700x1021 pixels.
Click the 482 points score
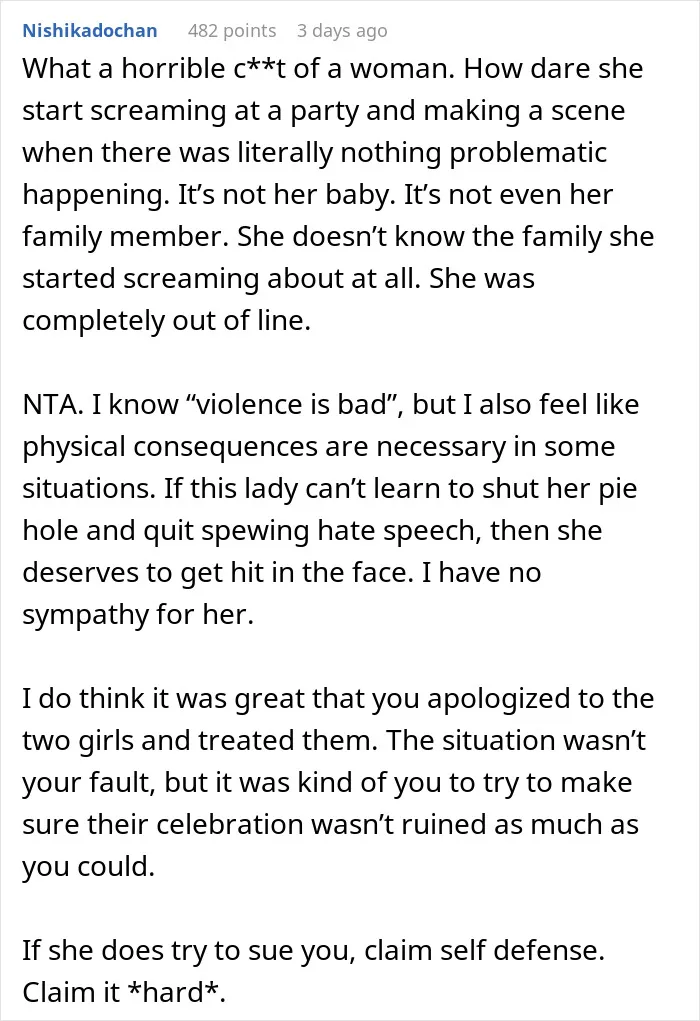coord(232,31)
